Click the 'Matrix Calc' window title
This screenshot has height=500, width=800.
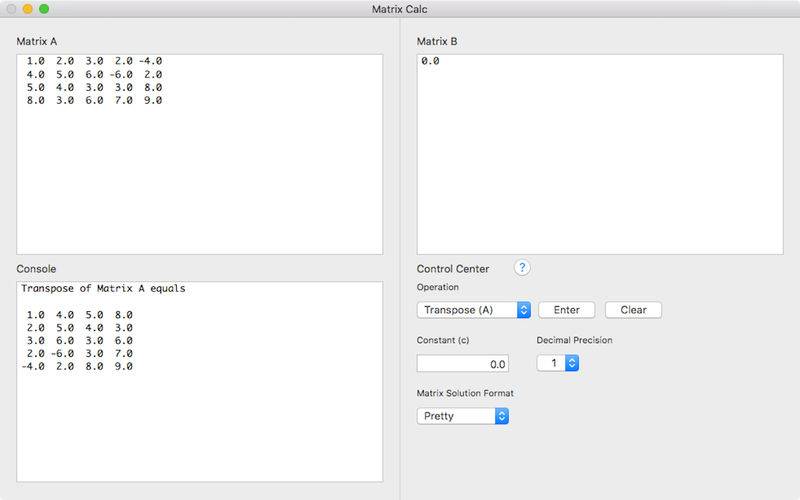pyautogui.click(x=399, y=9)
